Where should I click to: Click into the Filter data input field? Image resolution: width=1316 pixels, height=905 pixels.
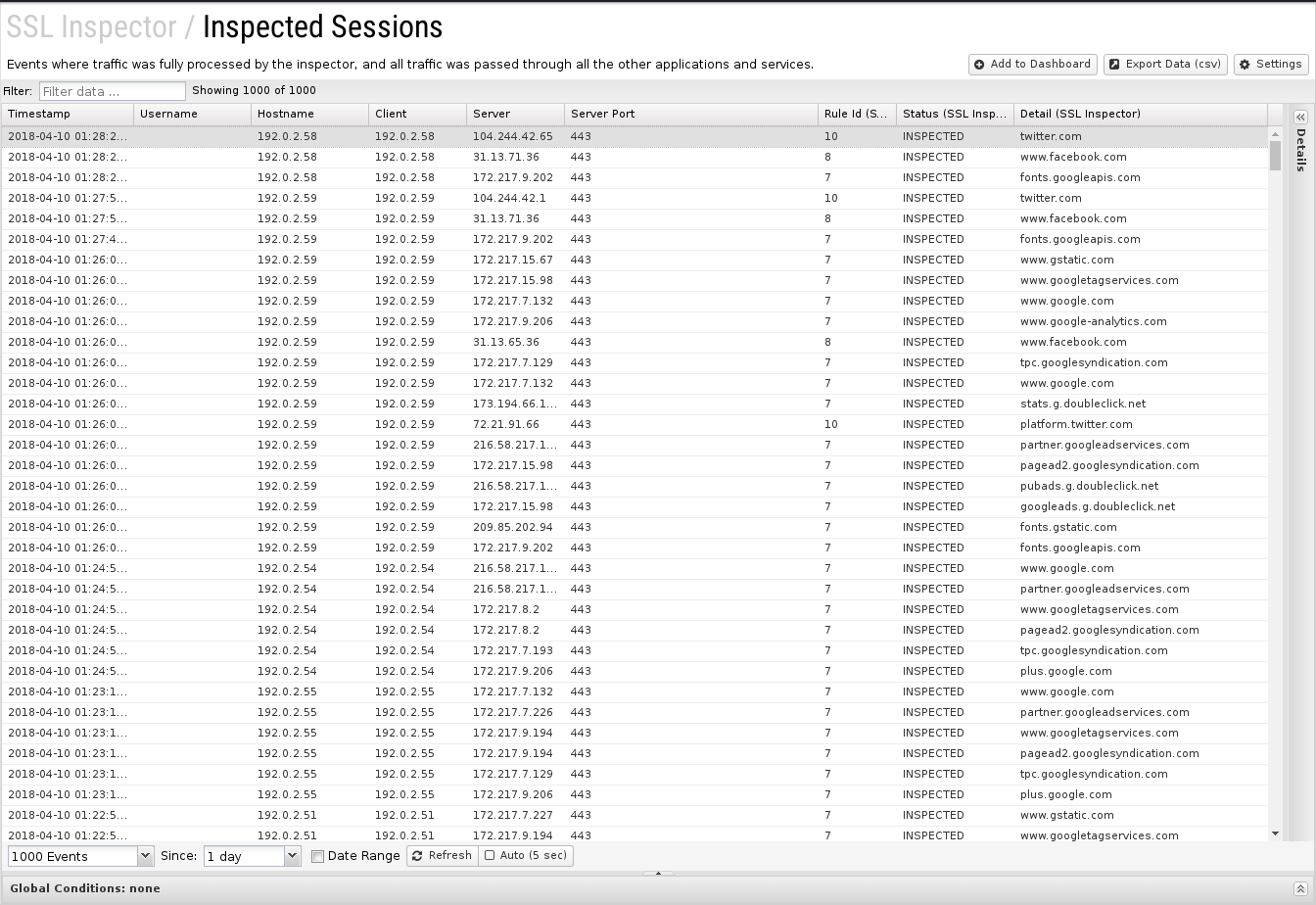click(x=112, y=91)
